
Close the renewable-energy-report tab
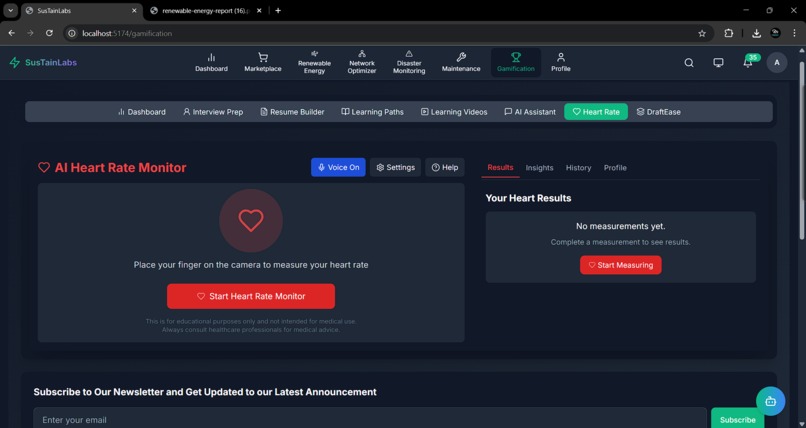[x=259, y=10]
